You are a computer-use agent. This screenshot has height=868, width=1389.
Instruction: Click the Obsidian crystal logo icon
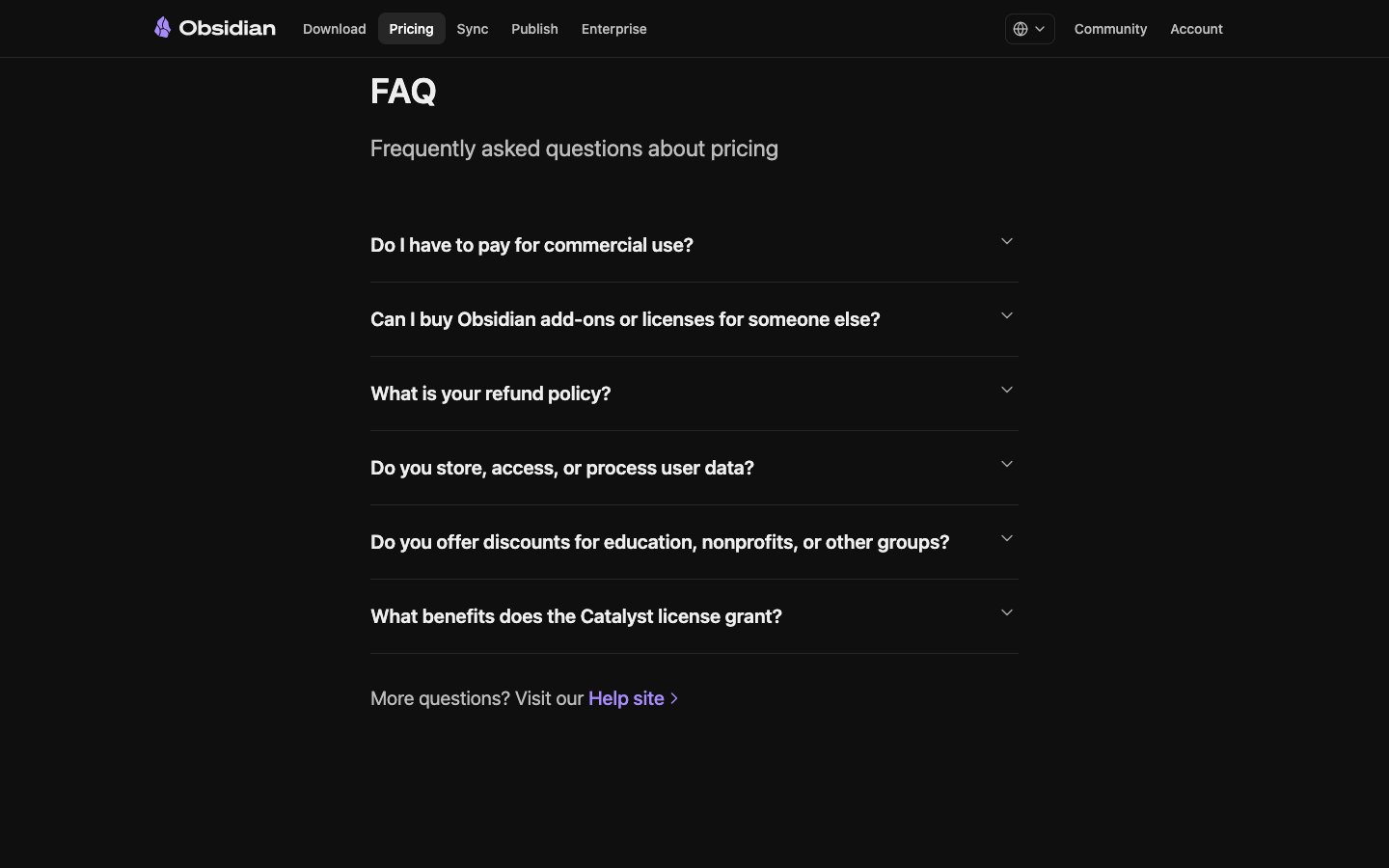(x=162, y=28)
